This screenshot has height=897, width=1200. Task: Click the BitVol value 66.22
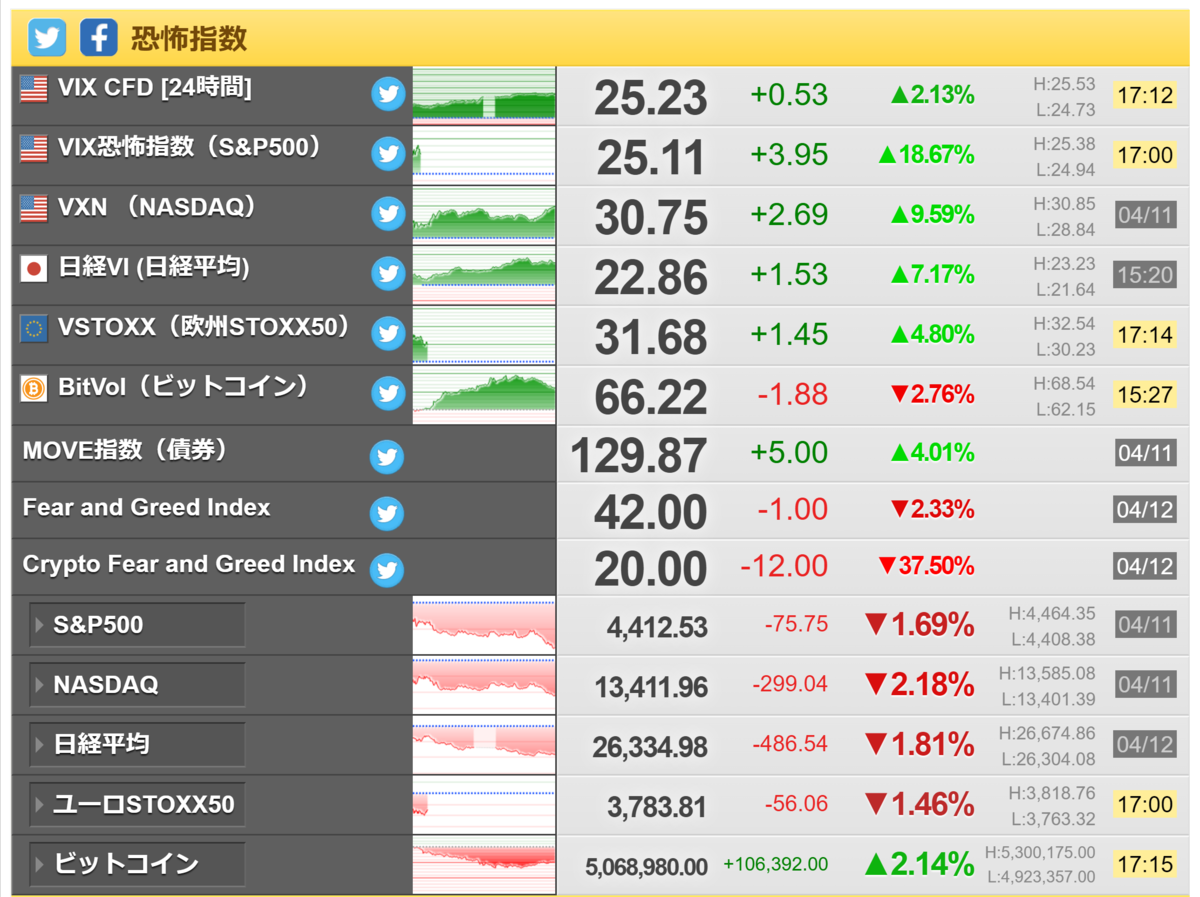pyautogui.click(x=651, y=396)
